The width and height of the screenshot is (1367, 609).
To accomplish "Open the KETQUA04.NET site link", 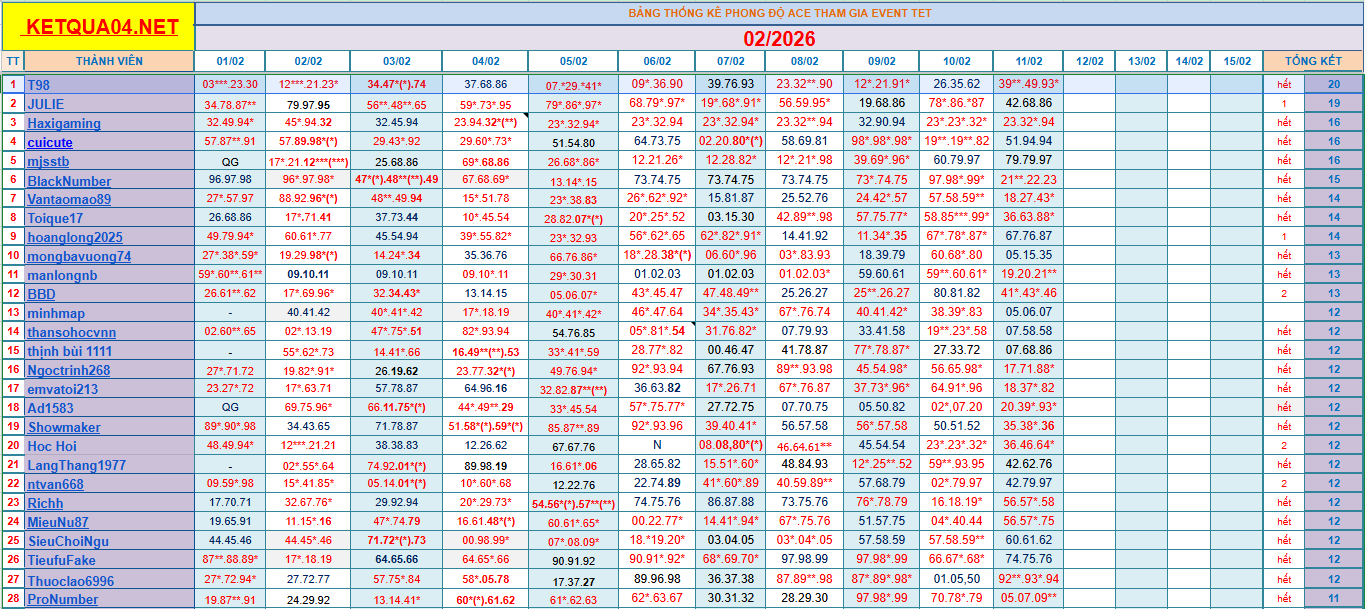I will (102, 28).
